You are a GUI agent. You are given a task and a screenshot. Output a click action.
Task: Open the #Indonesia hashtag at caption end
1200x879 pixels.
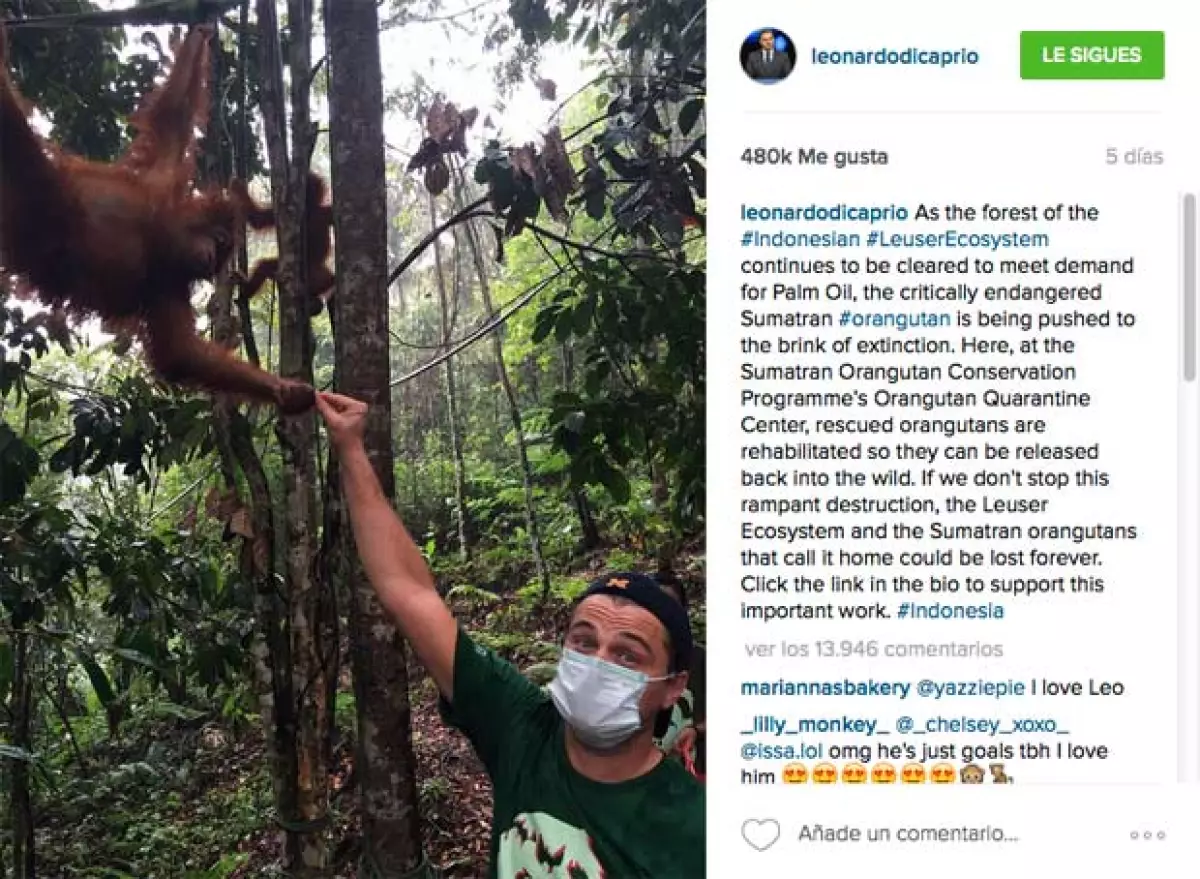click(x=950, y=610)
